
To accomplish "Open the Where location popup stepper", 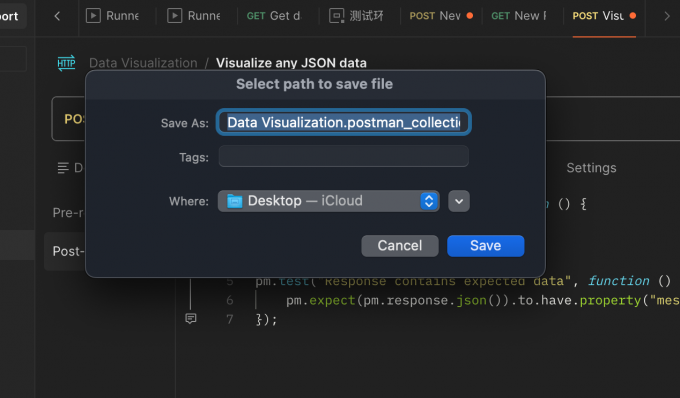I will click(429, 201).
